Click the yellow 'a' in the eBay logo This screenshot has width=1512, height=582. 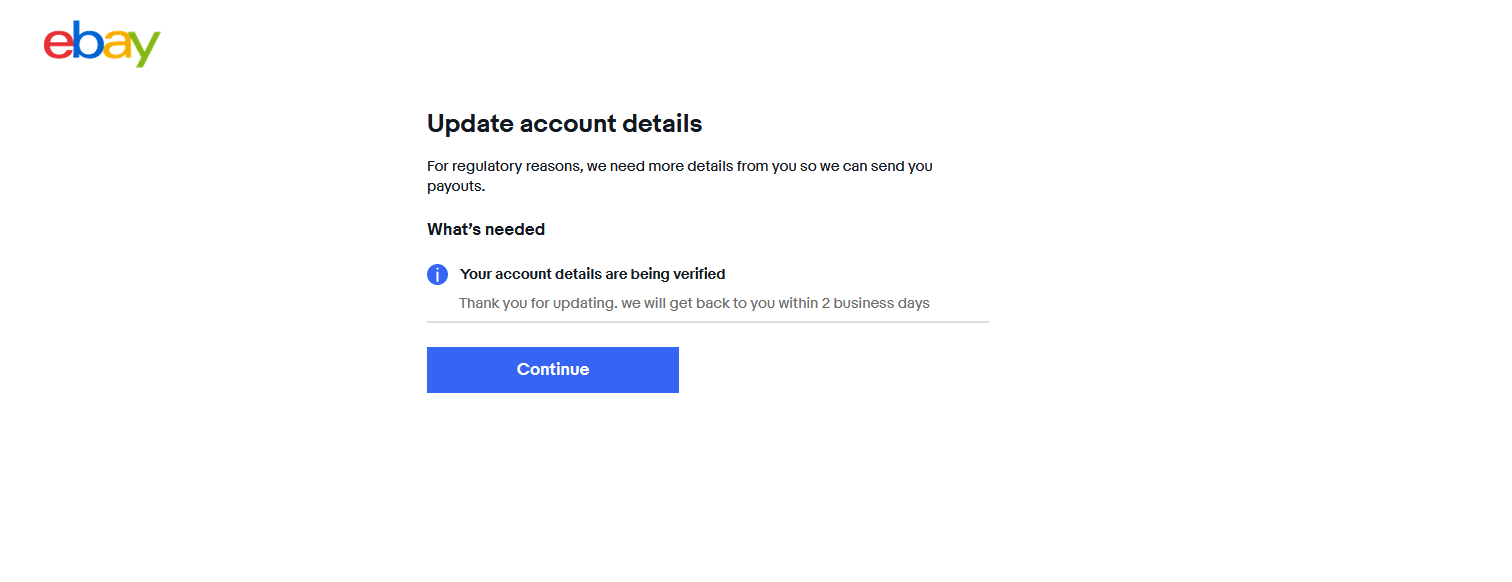(x=117, y=46)
